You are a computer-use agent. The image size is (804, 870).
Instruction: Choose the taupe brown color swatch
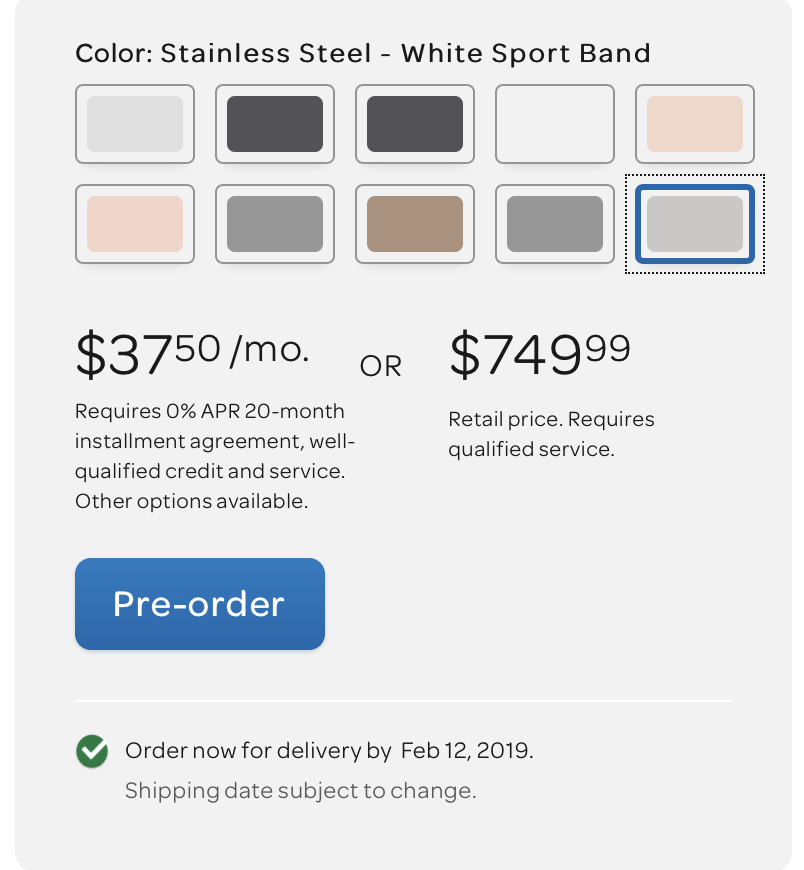coord(415,224)
